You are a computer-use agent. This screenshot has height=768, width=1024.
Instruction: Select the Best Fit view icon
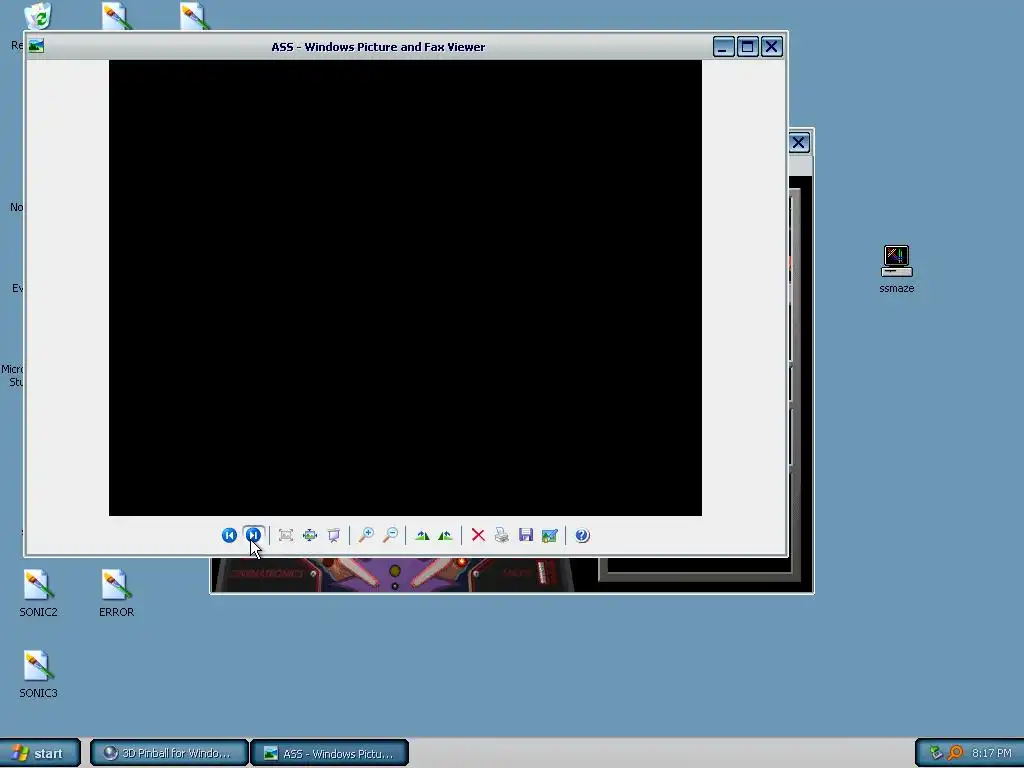285,536
